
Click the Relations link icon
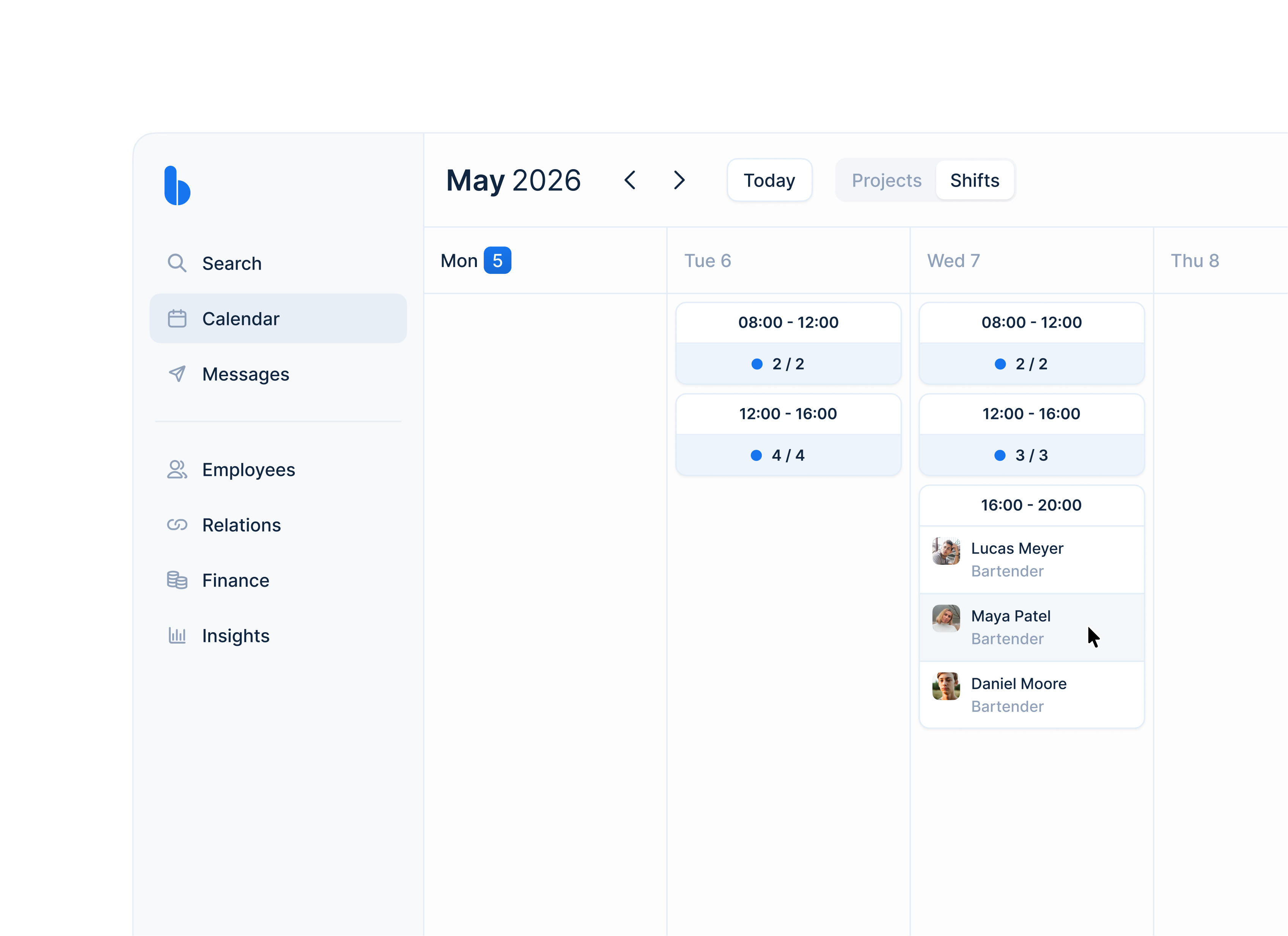click(x=177, y=525)
